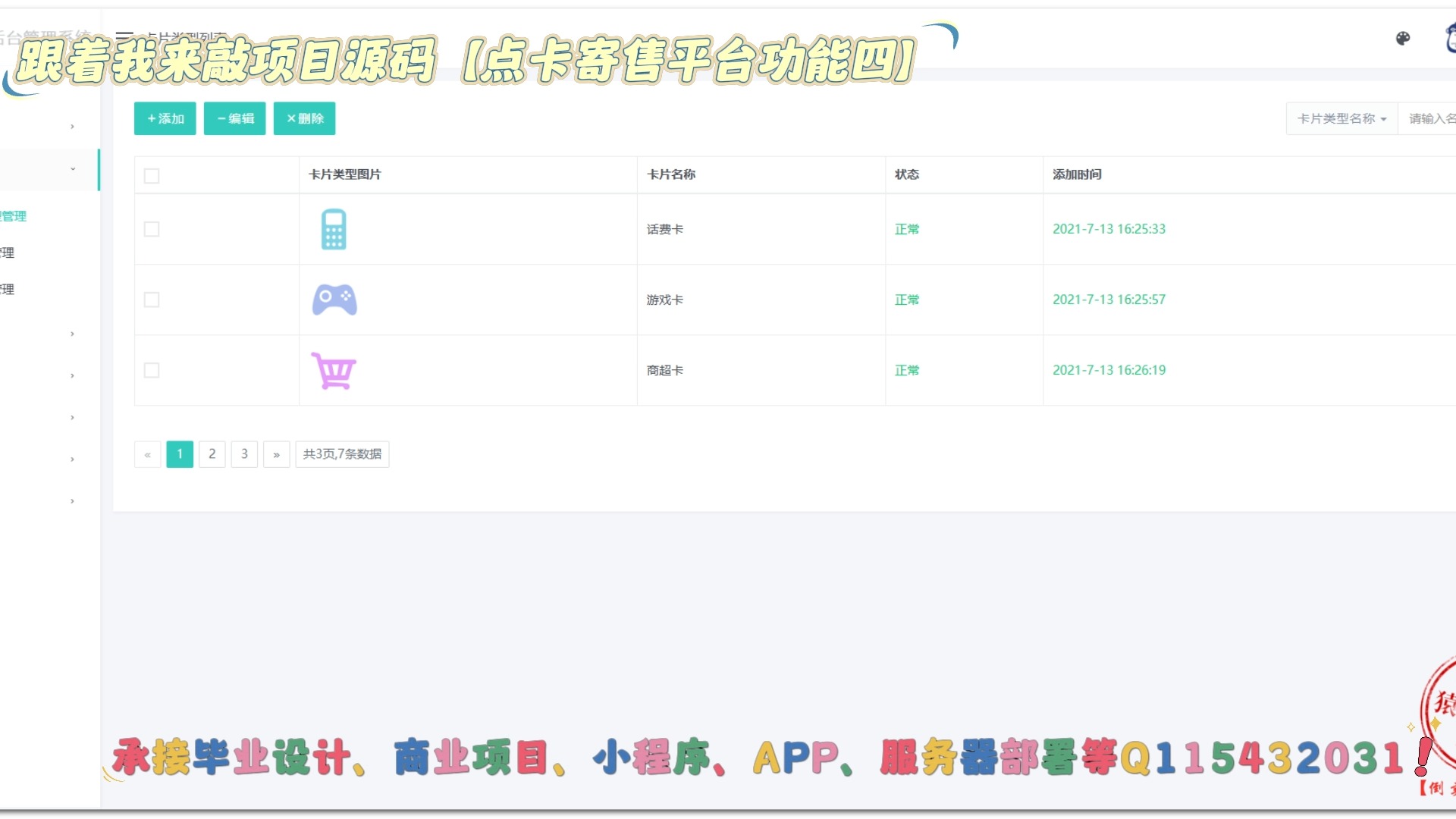Open the theme palette icon
The height and width of the screenshot is (819, 1456).
pos(1403,39)
